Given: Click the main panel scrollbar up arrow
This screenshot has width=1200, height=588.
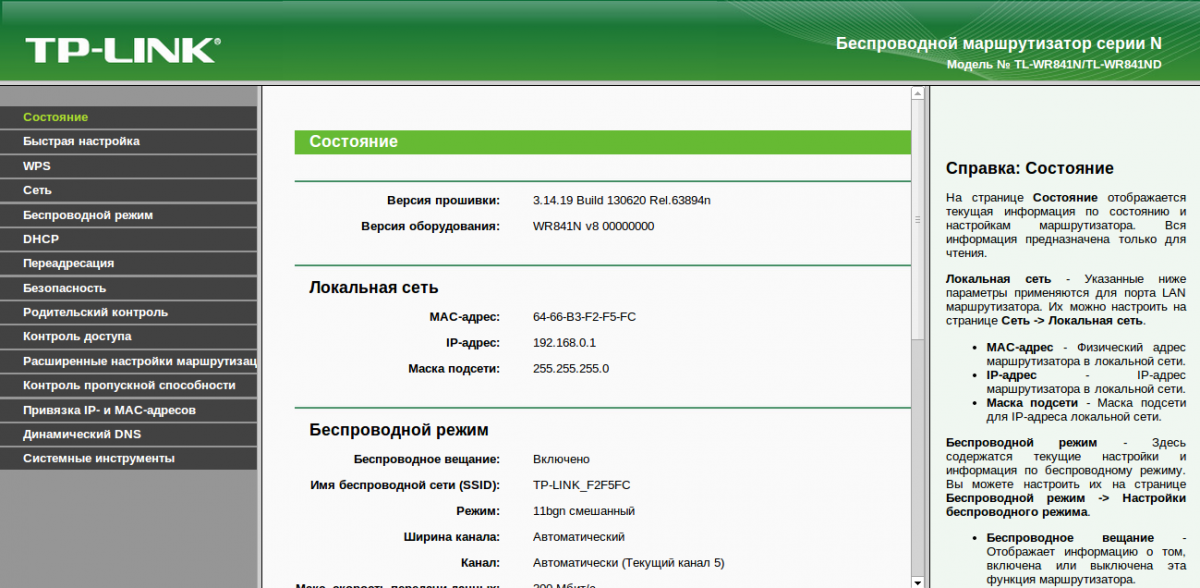Looking at the screenshot, I should point(916,94).
